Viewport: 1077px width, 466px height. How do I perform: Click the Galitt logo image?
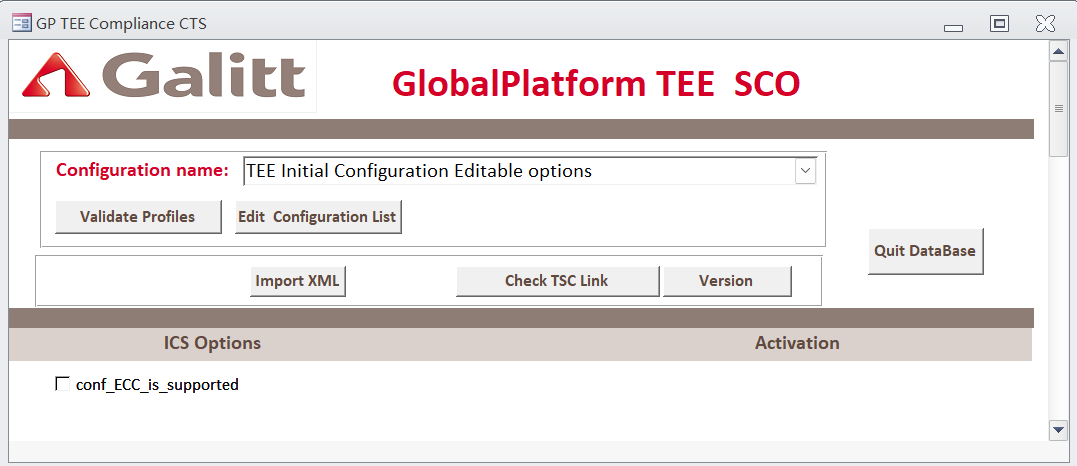(x=163, y=77)
